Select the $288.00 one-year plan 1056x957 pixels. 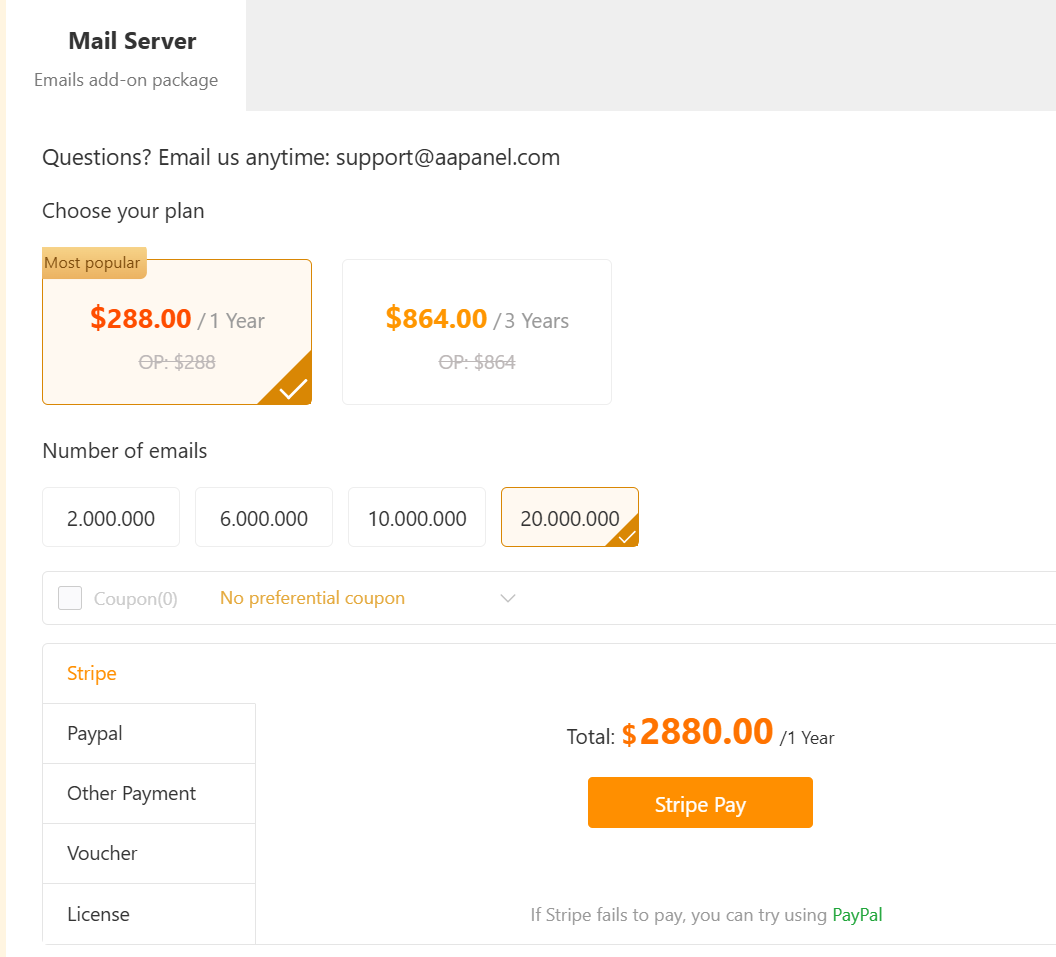pos(177,332)
